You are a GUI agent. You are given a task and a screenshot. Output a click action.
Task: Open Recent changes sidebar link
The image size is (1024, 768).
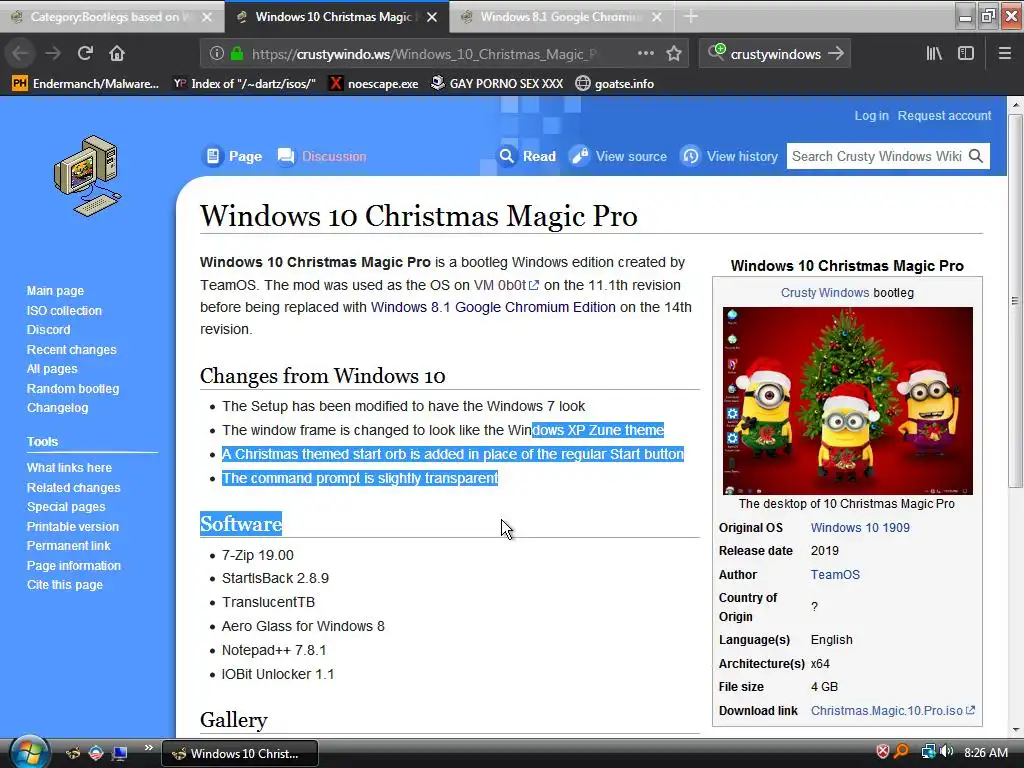click(72, 349)
